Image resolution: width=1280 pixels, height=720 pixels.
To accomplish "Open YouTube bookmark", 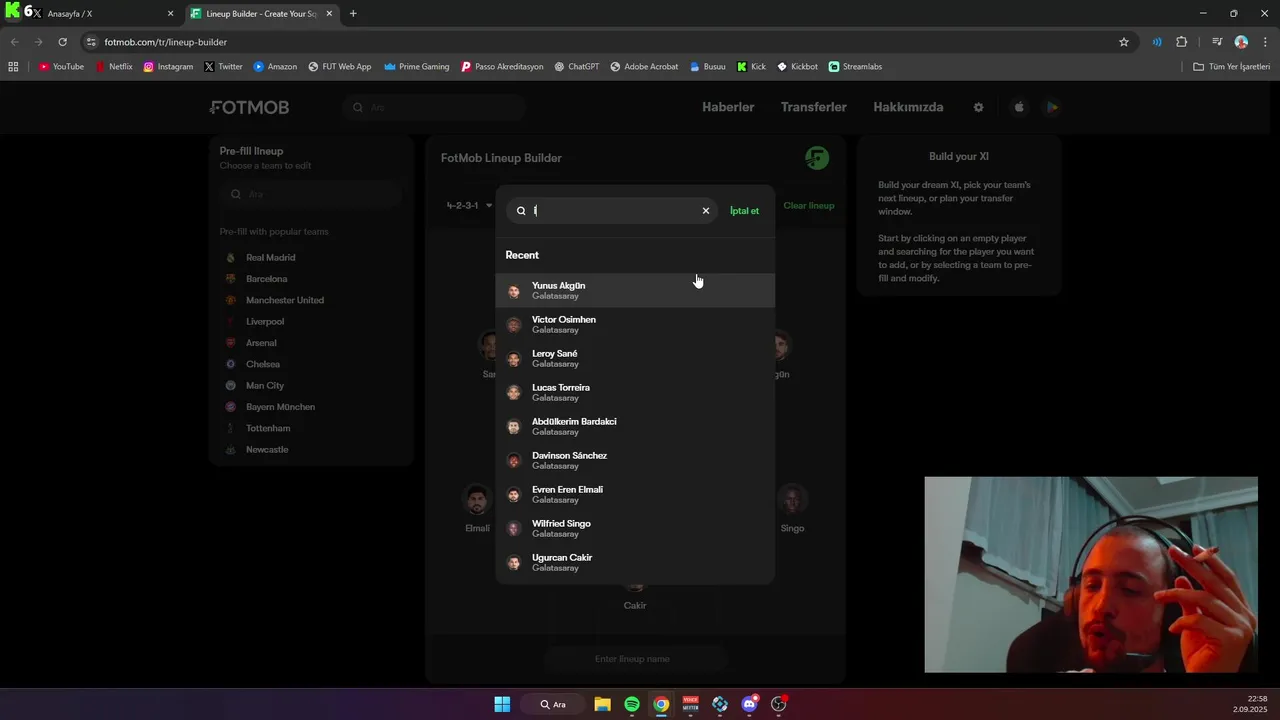I will click(x=61, y=67).
